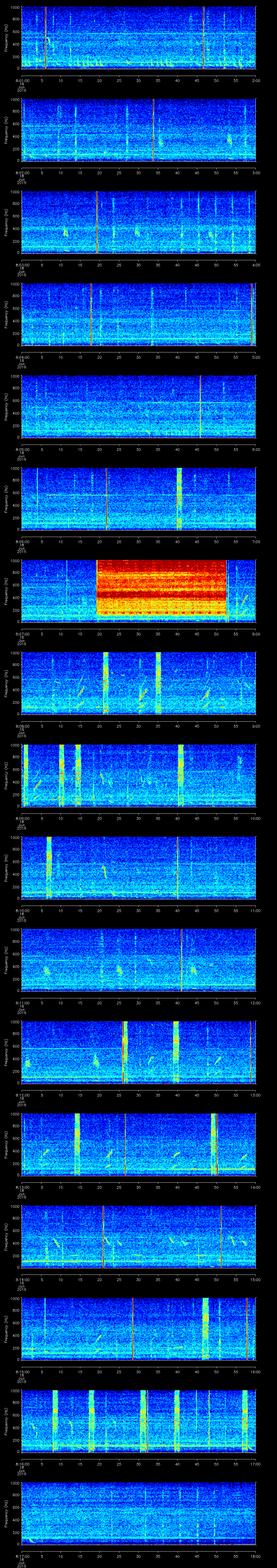Click the 8:17:00 start time label
277x1568 pixels.
(x=22, y=1556)
